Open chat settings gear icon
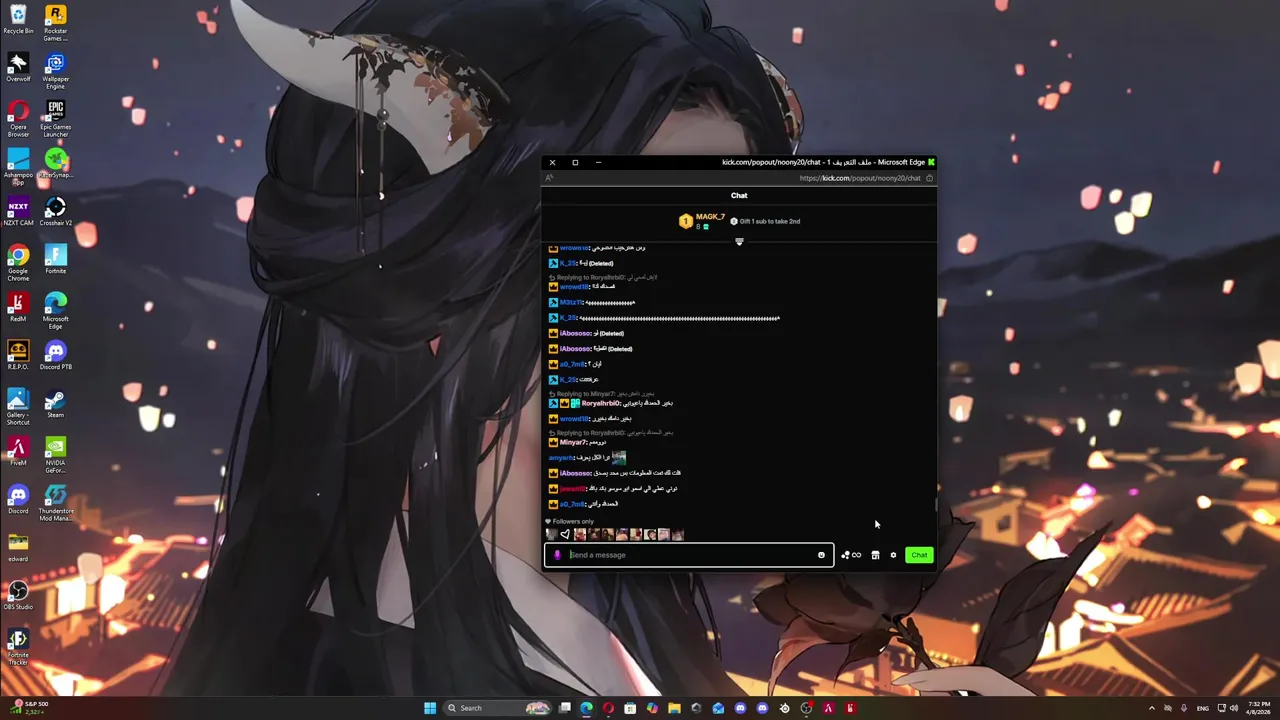Viewport: 1280px width, 720px height. click(x=893, y=555)
